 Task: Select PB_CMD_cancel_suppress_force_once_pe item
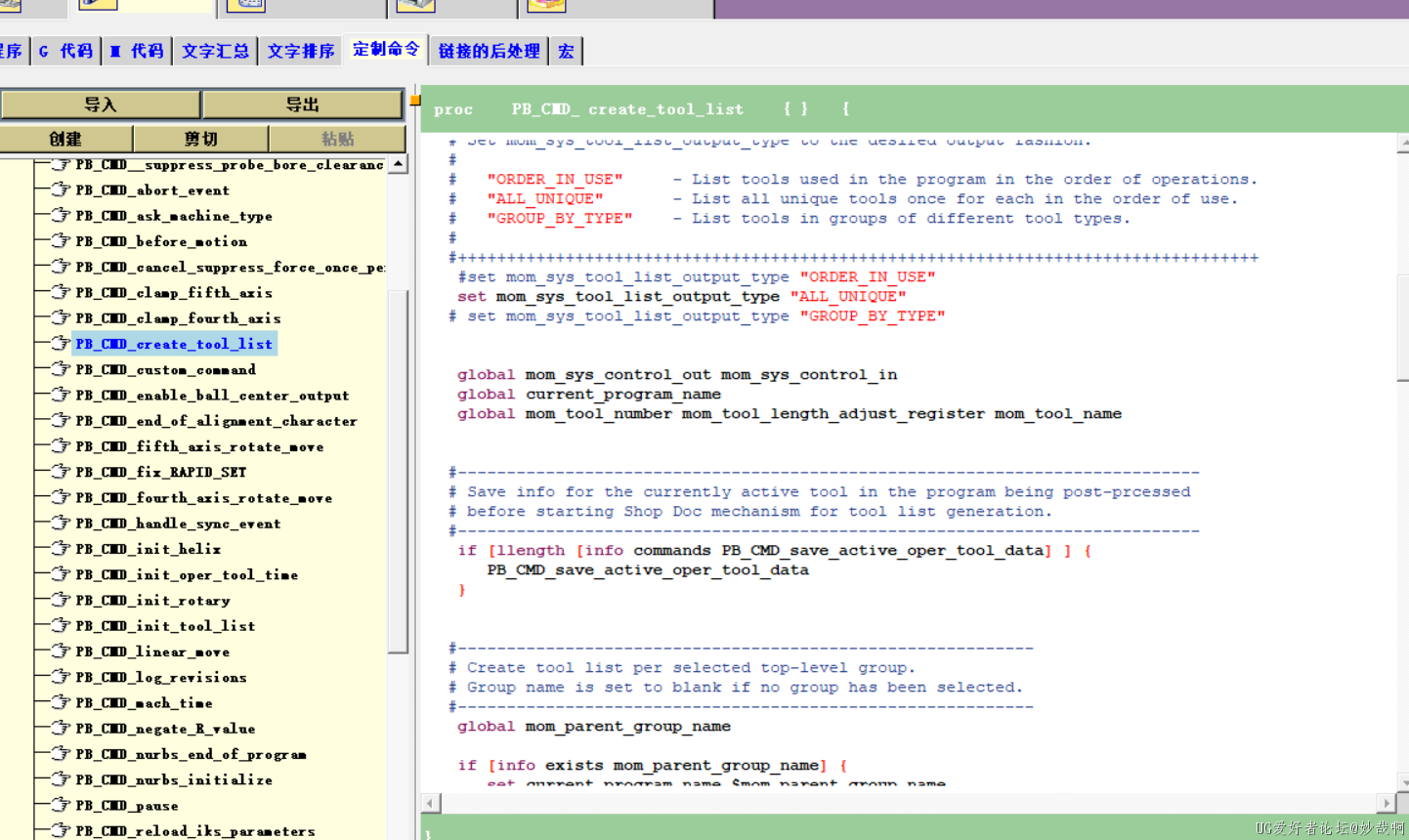pyautogui.click(x=230, y=267)
